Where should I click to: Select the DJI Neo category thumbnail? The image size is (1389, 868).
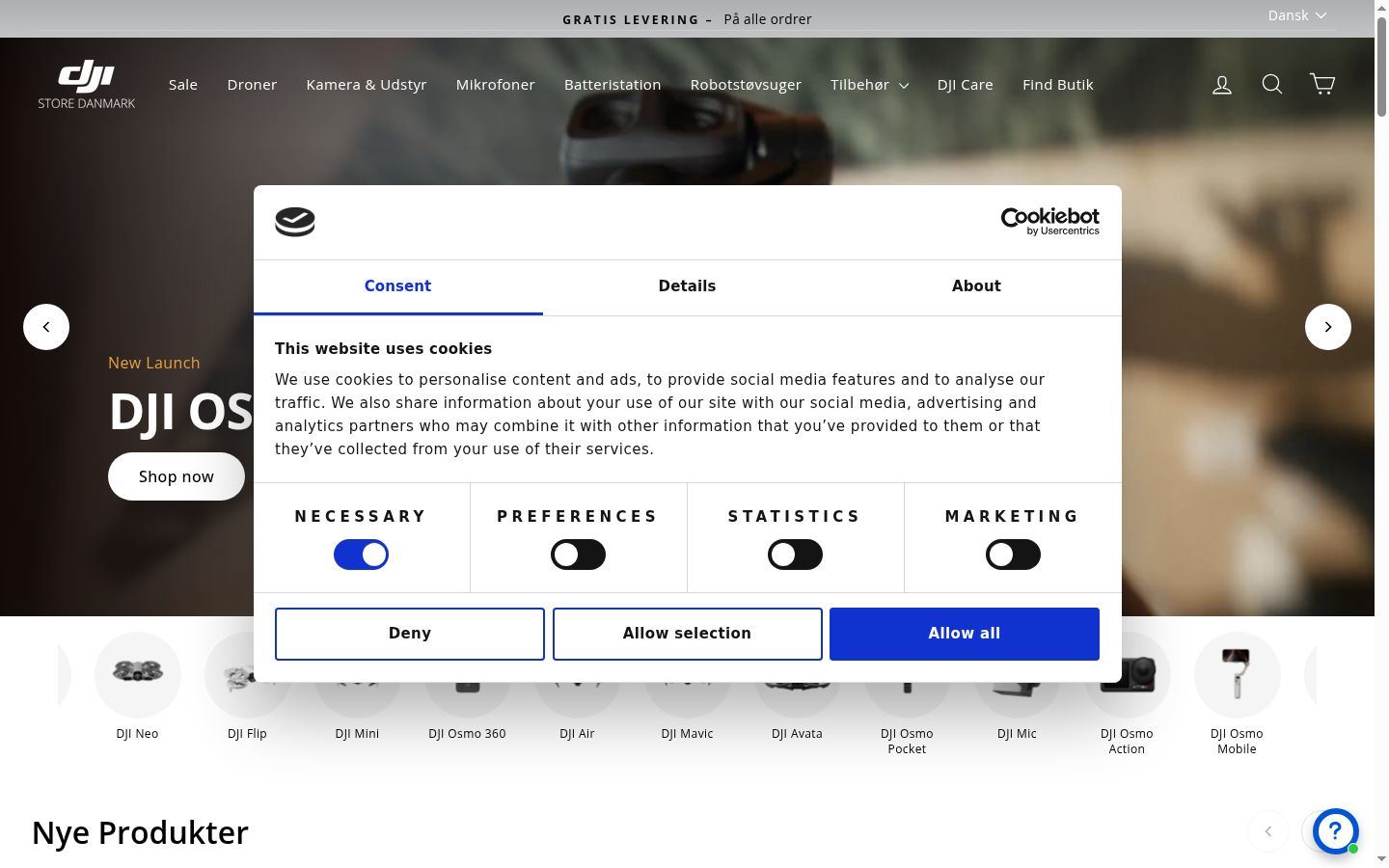coord(137,675)
